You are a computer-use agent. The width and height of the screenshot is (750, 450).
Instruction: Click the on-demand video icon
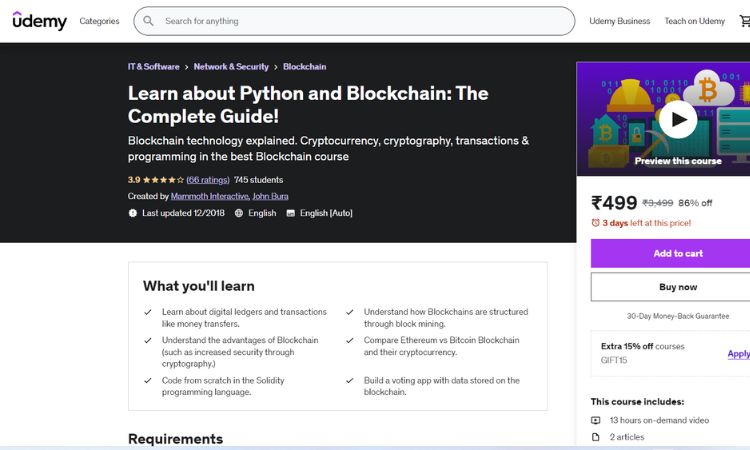(596, 420)
